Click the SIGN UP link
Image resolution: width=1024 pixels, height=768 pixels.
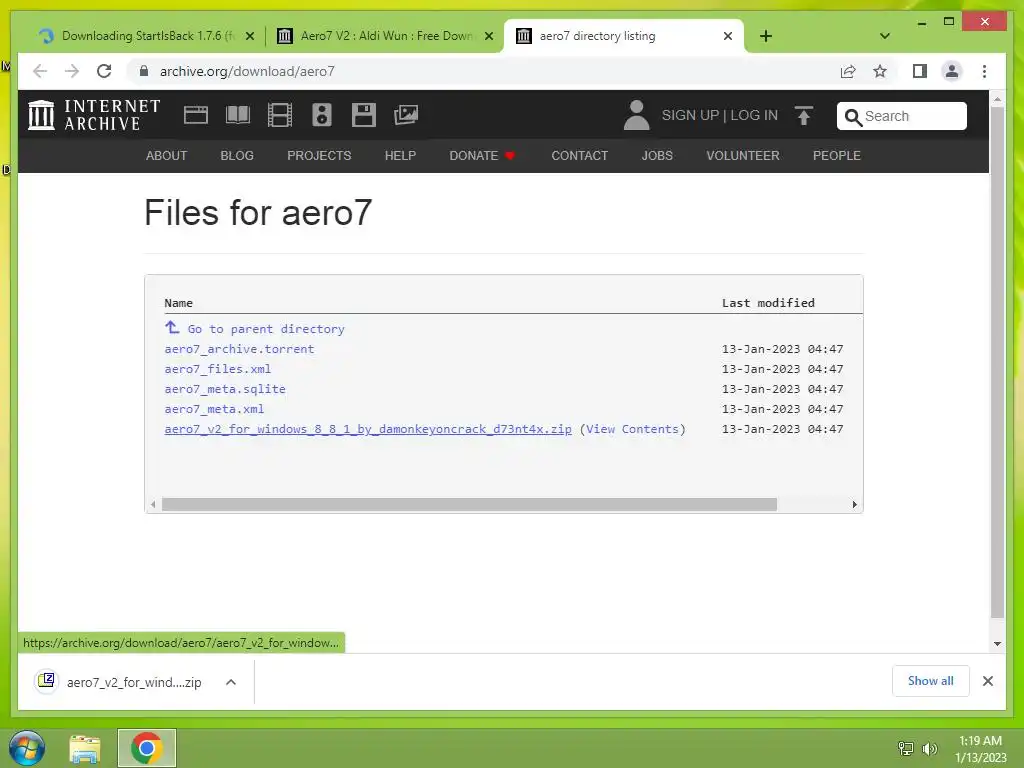[x=690, y=115]
